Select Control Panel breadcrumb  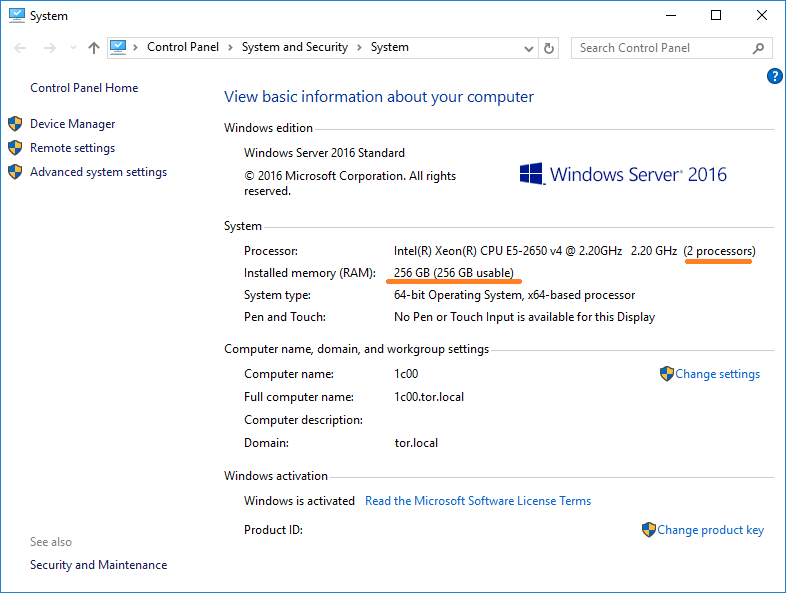[183, 47]
